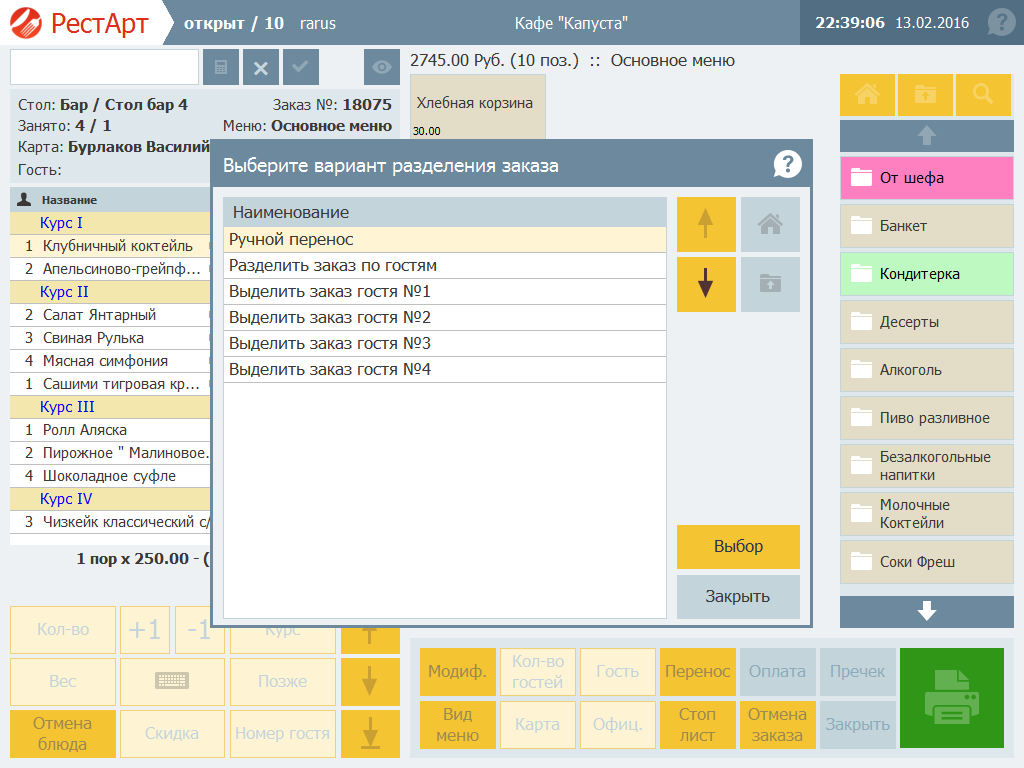This screenshot has height=768, width=1024.
Task: Open dialog help question mark icon
Action: click(788, 165)
